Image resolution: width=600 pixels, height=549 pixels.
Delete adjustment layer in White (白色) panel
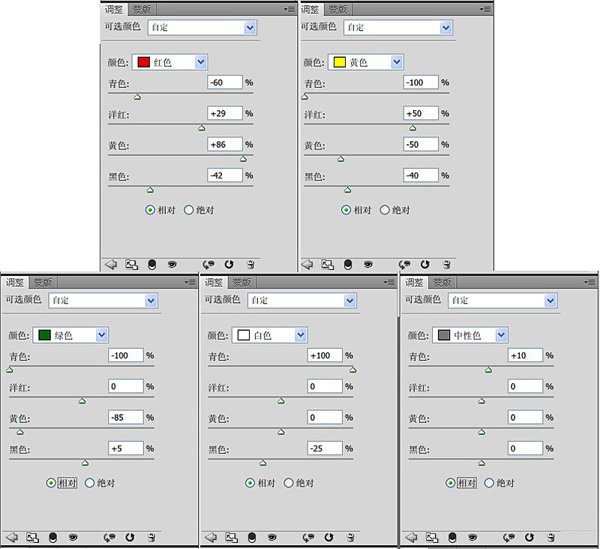coord(350,538)
